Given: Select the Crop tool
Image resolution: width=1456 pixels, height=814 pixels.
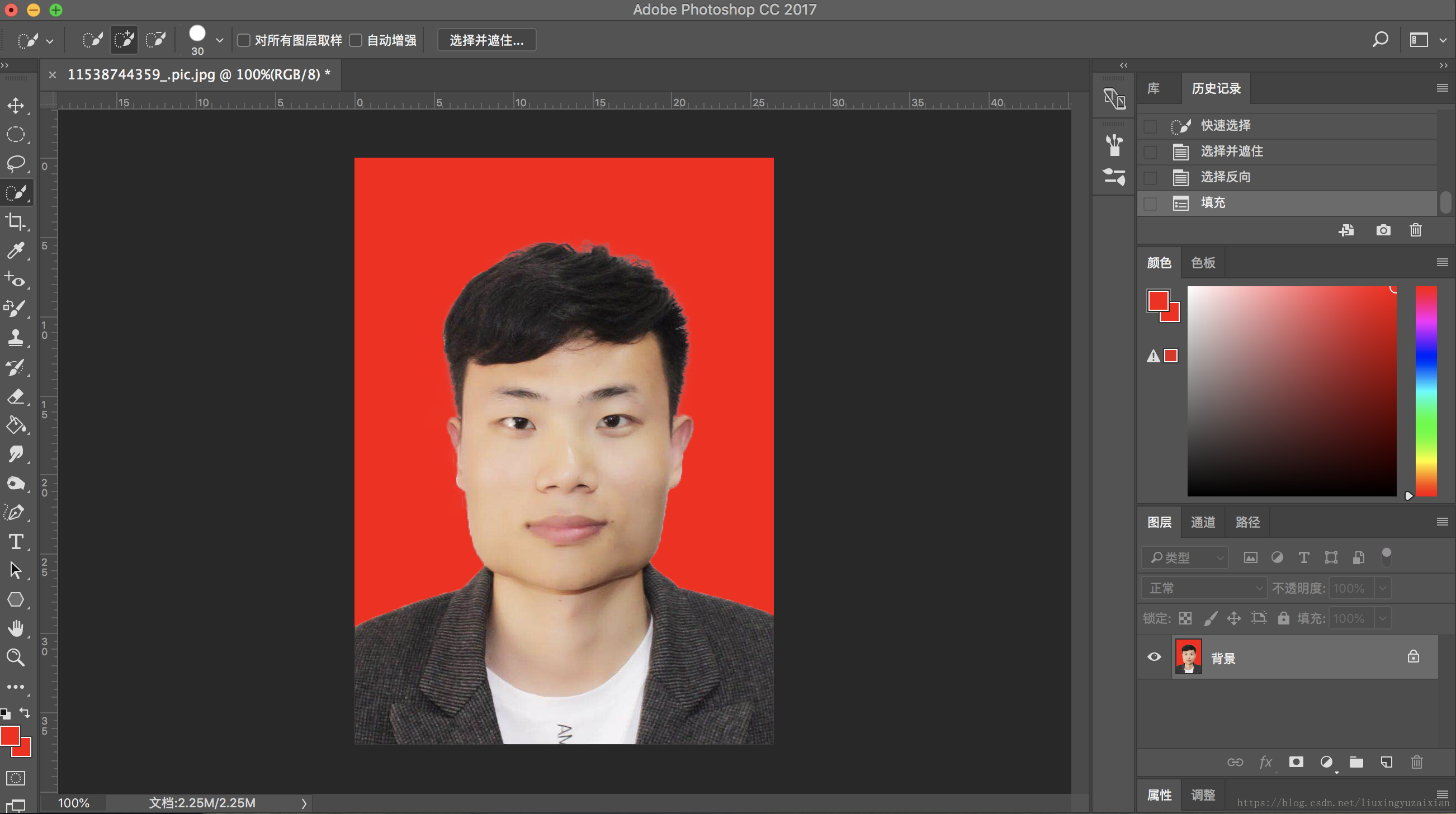Looking at the screenshot, I should pyautogui.click(x=15, y=221).
